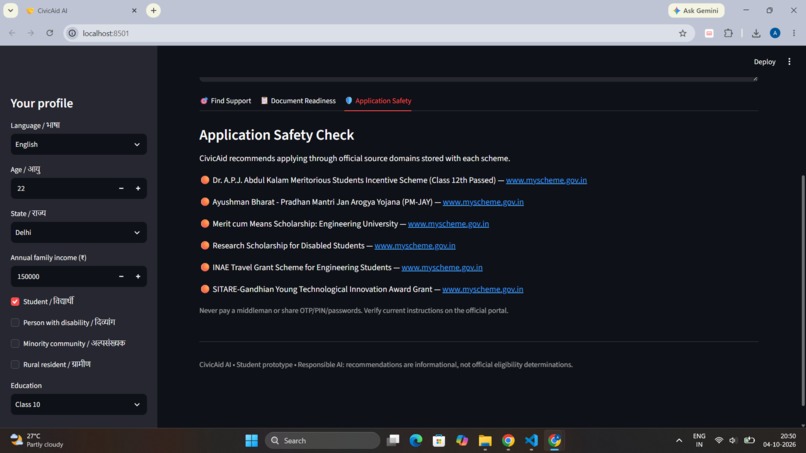
Task: Click the page vertical scrollbar
Action: pos(803,291)
